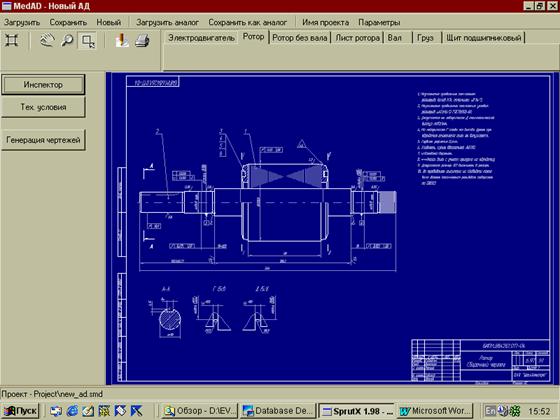Click the fit-to-window frame icon
This screenshot has width=560, height=420.
coord(12,40)
